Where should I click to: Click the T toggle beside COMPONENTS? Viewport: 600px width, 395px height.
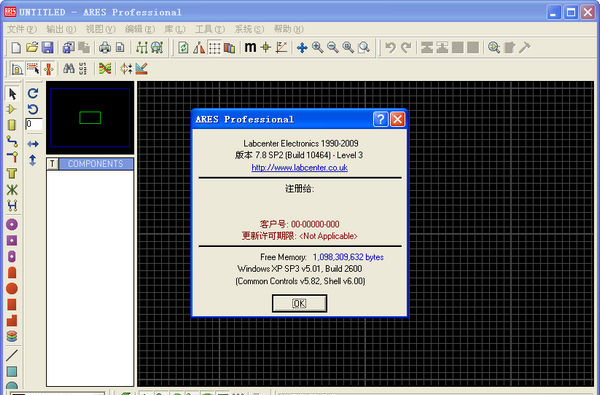coord(52,164)
